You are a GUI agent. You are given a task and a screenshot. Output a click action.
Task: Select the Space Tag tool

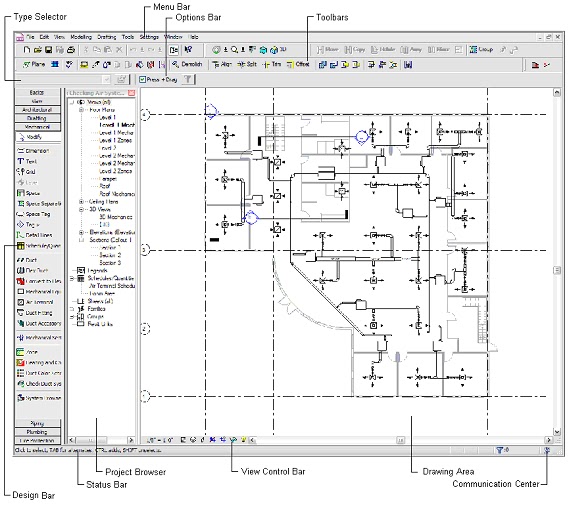(x=33, y=214)
